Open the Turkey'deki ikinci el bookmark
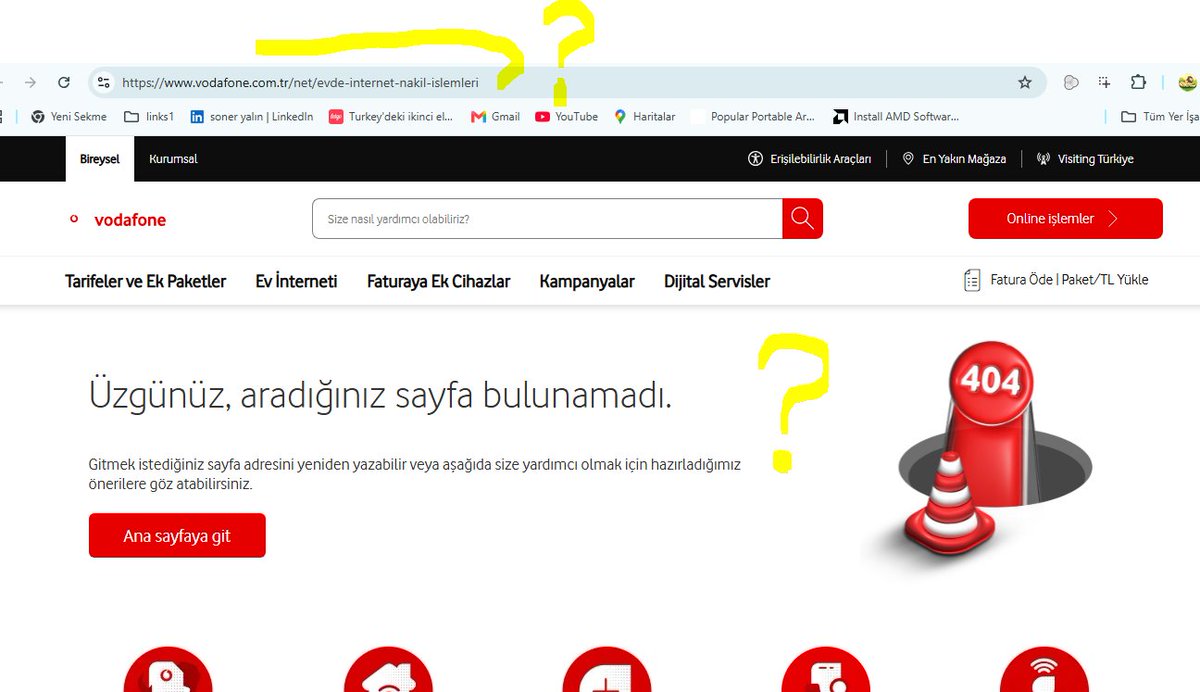Screen dimensions: 1200x692 tap(391, 117)
